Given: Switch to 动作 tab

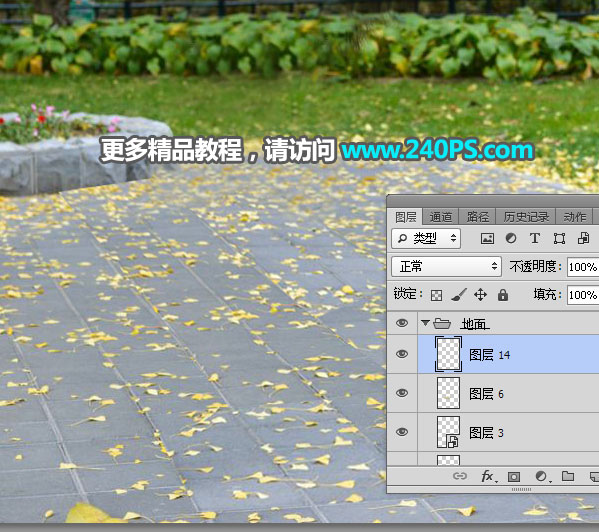Looking at the screenshot, I should click(575, 217).
